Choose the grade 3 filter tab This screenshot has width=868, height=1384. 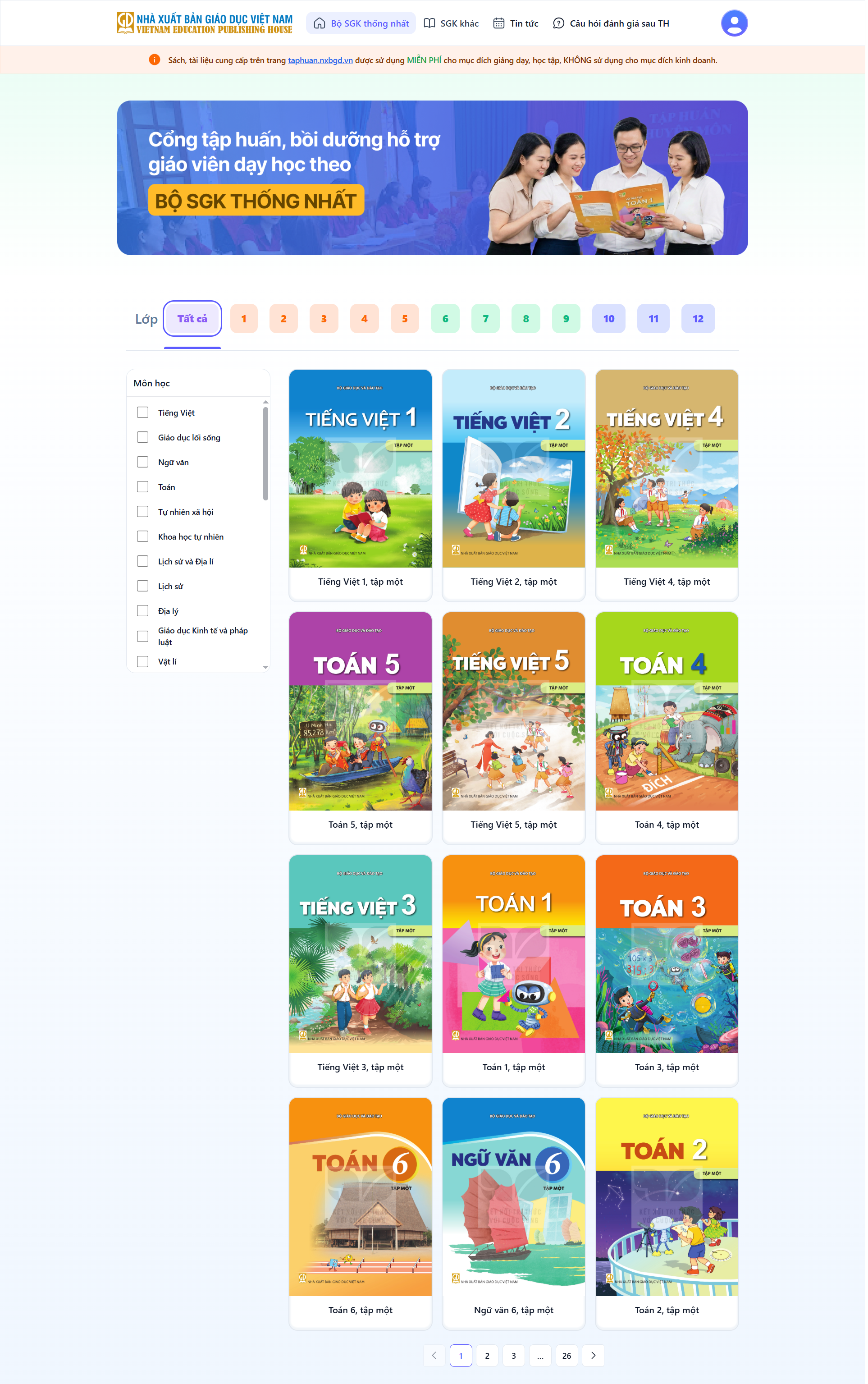[324, 318]
